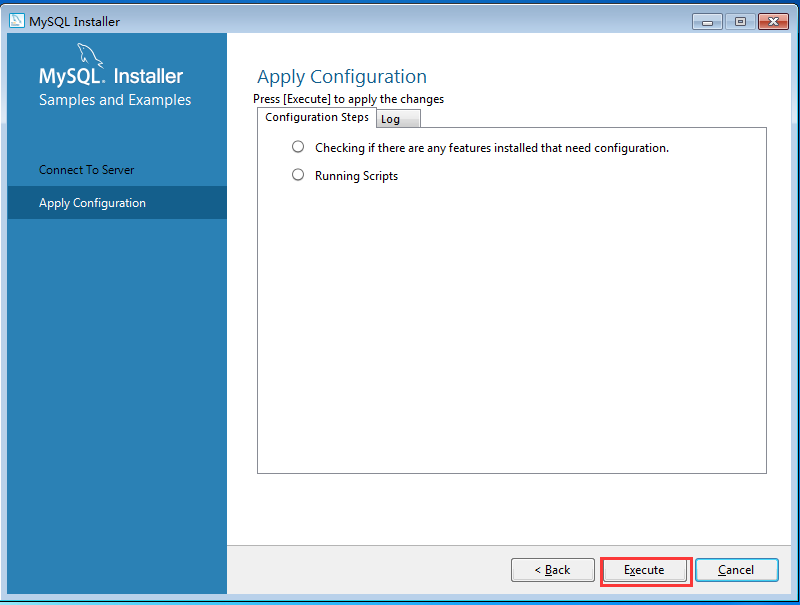
Task: Minimize the MySQL Installer window
Action: tap(707, 21)
